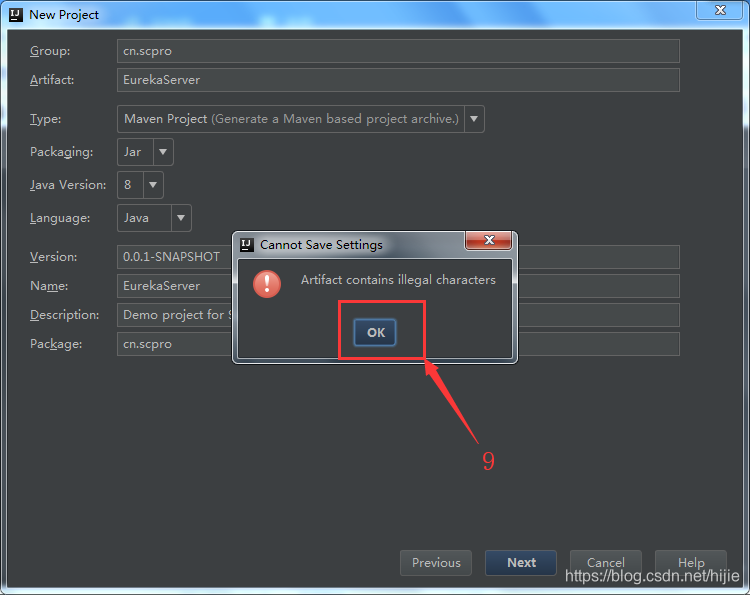This screenshot has width=750, height=595.
Task: Close the Cannot Save Settings dialog
Action: [x=489, y=240]
